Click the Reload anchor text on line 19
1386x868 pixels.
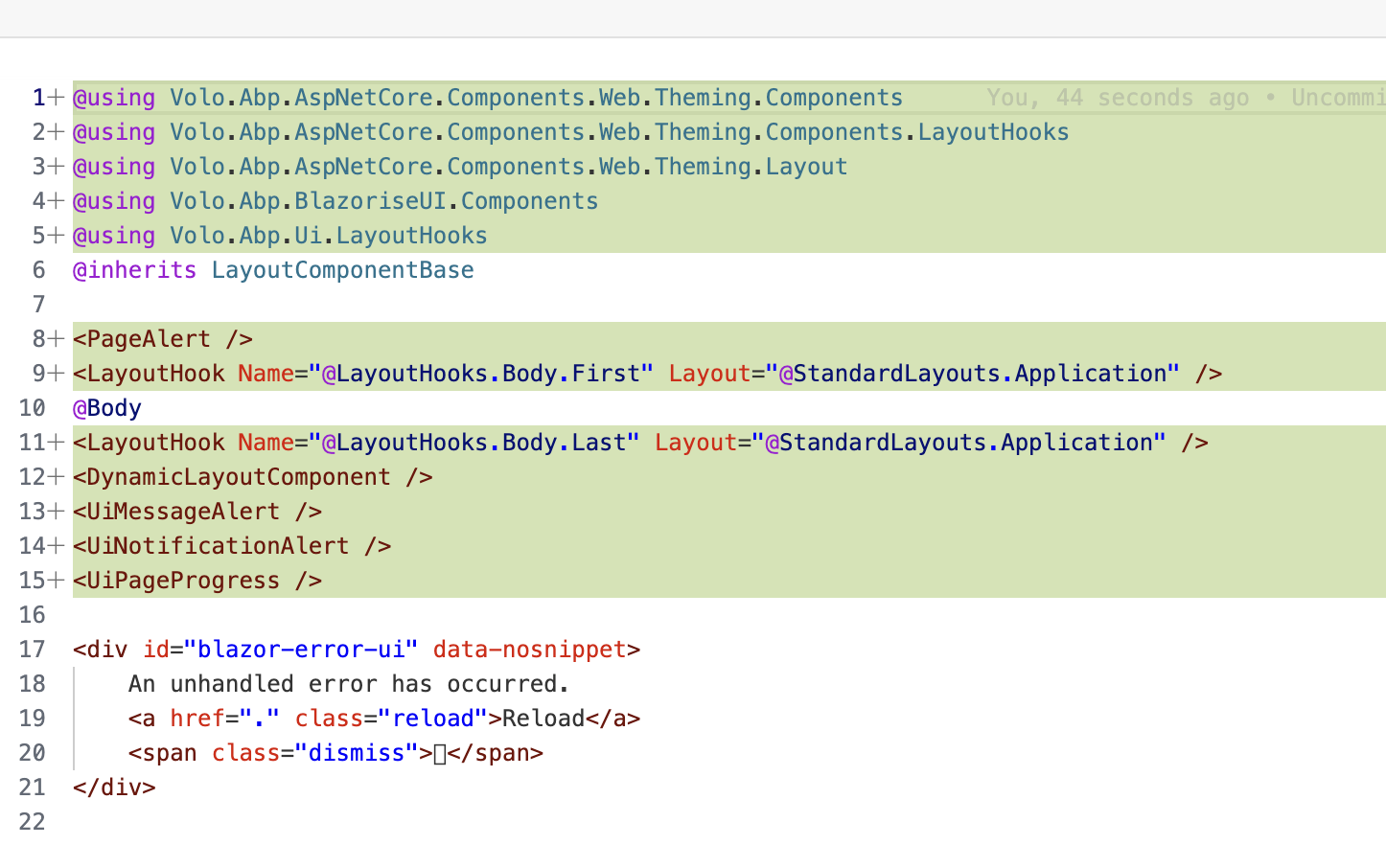(x=543, y=719)
